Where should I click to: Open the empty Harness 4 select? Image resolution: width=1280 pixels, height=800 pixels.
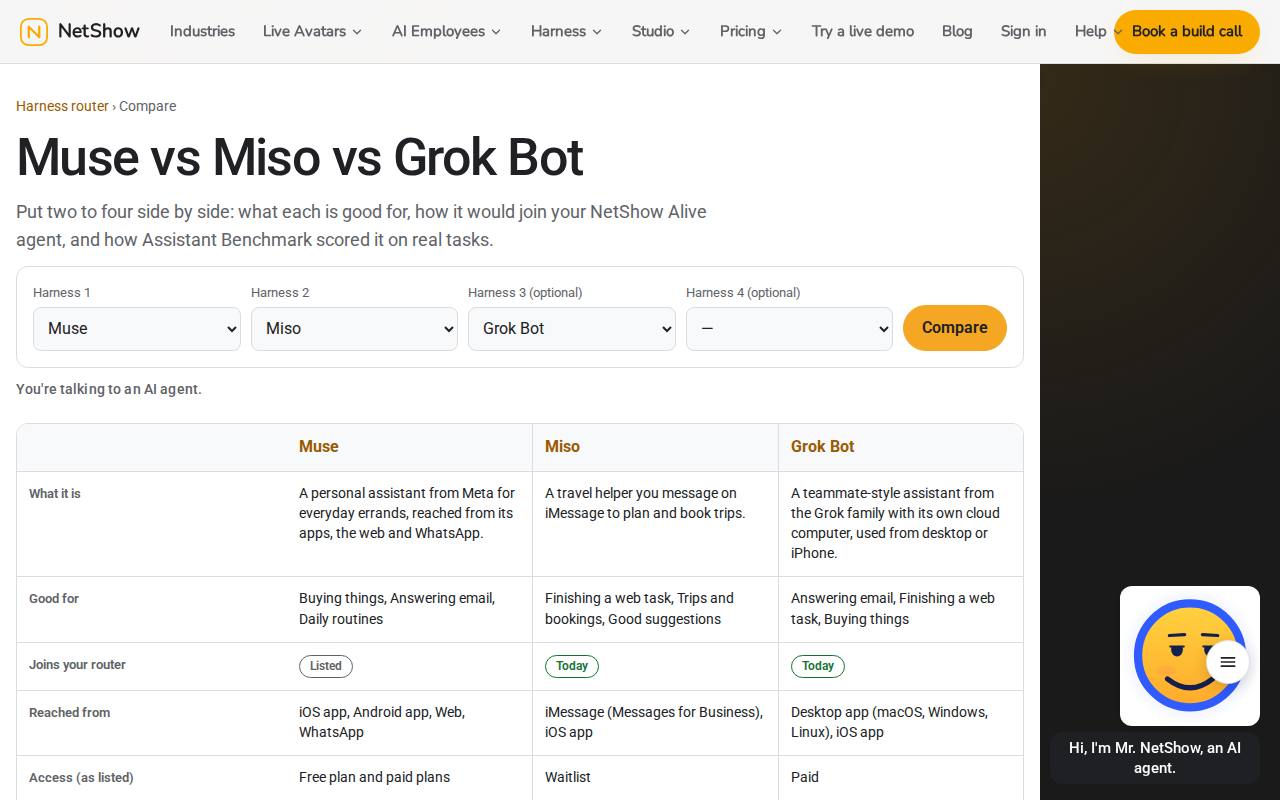tap(789, 329)
